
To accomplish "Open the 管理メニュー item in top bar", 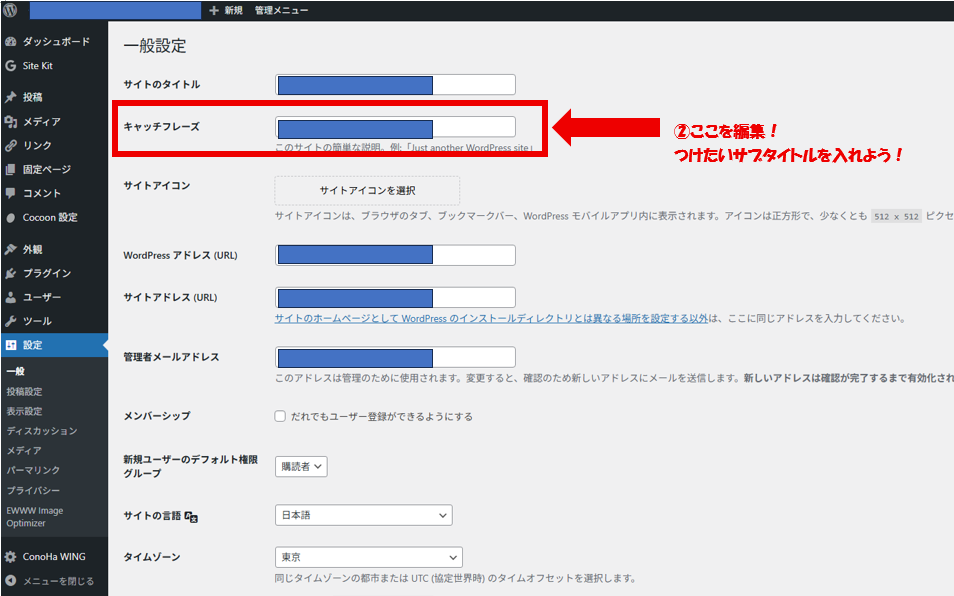I will pyautogui.click(x=281, y=10).
